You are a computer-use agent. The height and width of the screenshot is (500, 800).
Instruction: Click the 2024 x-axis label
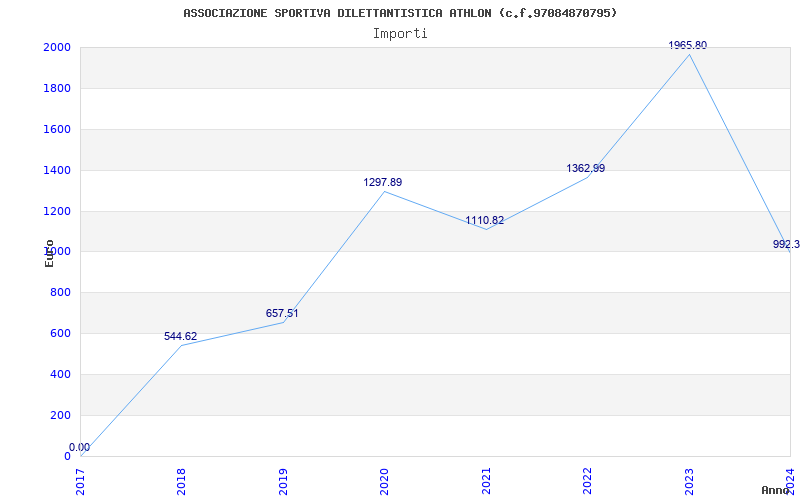coord(790,482)
